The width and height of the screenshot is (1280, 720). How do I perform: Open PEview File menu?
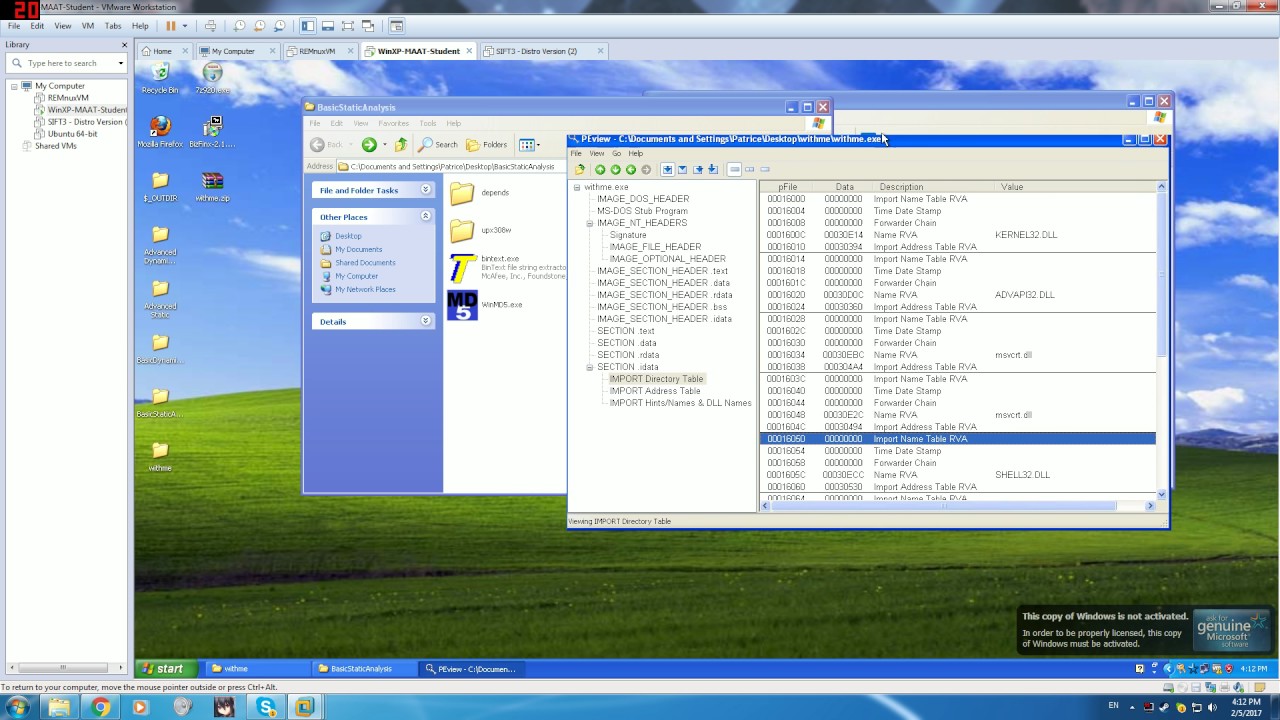coord(576,154)
